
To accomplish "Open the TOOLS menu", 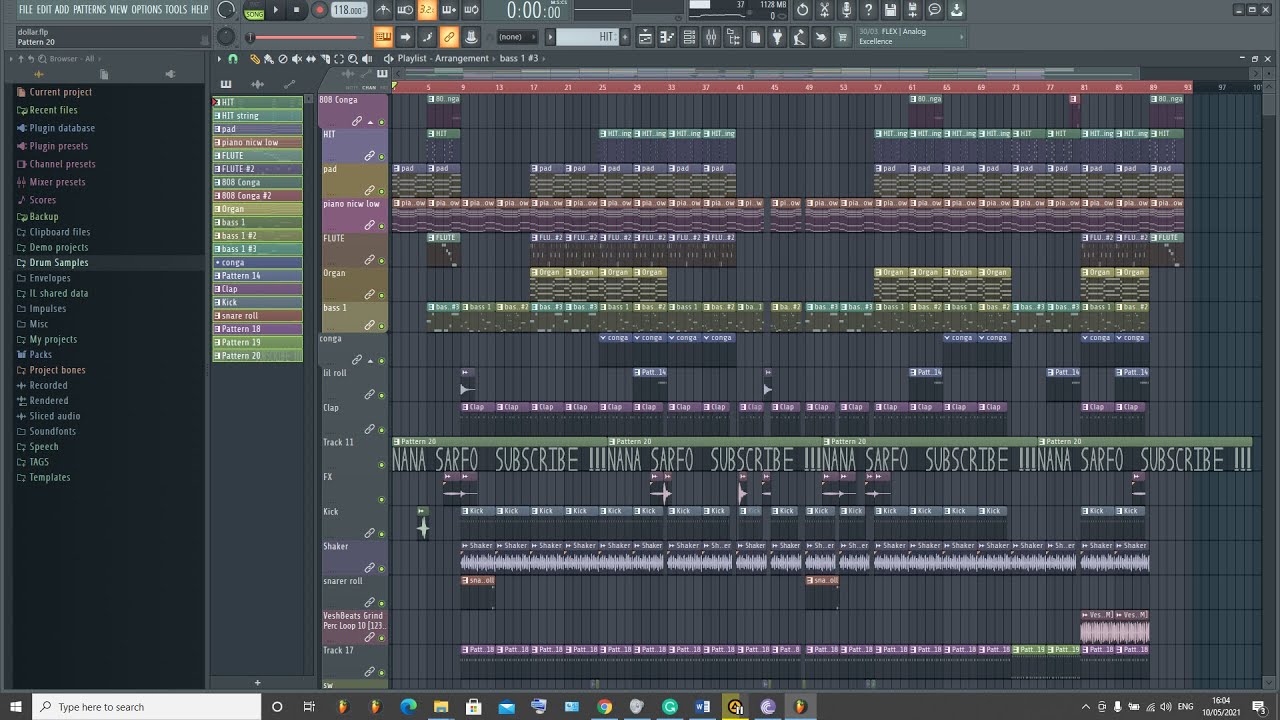I will (176, 9).
